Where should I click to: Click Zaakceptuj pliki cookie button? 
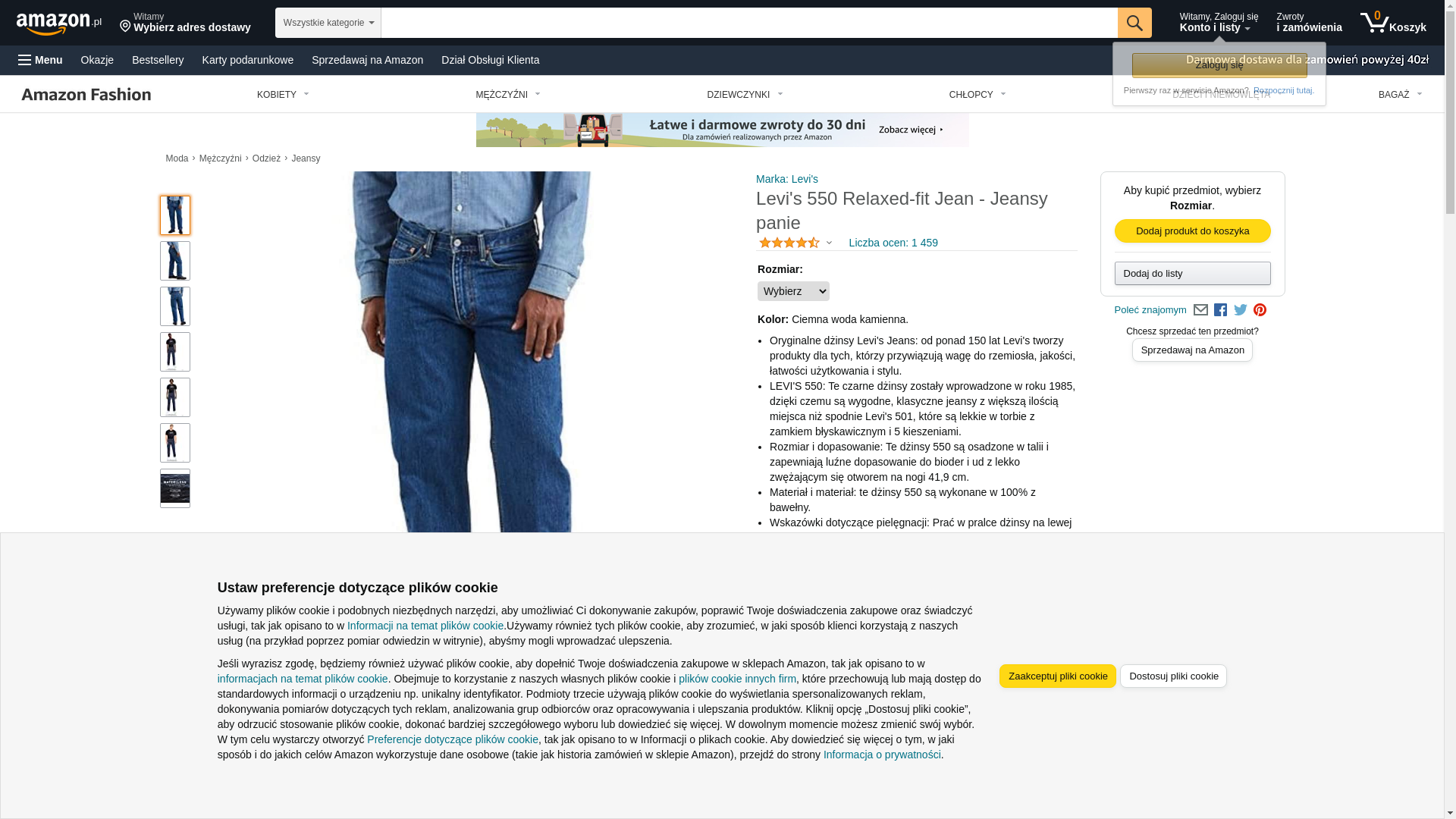pos(1057,676)
